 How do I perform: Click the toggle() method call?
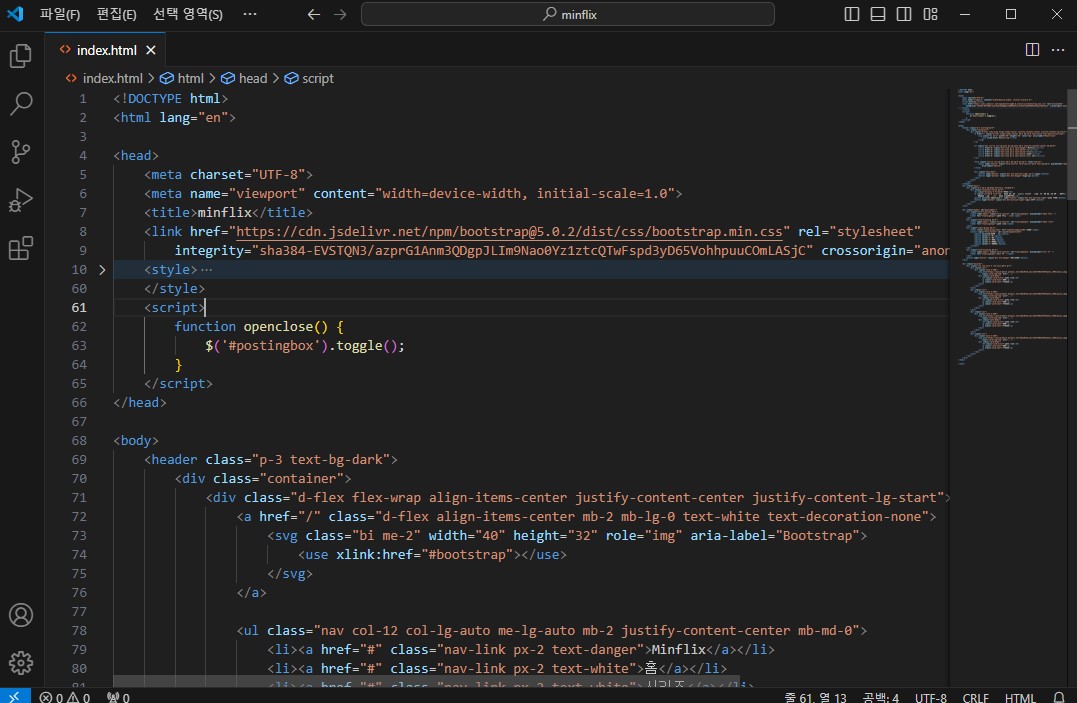(x=366, y=346)
